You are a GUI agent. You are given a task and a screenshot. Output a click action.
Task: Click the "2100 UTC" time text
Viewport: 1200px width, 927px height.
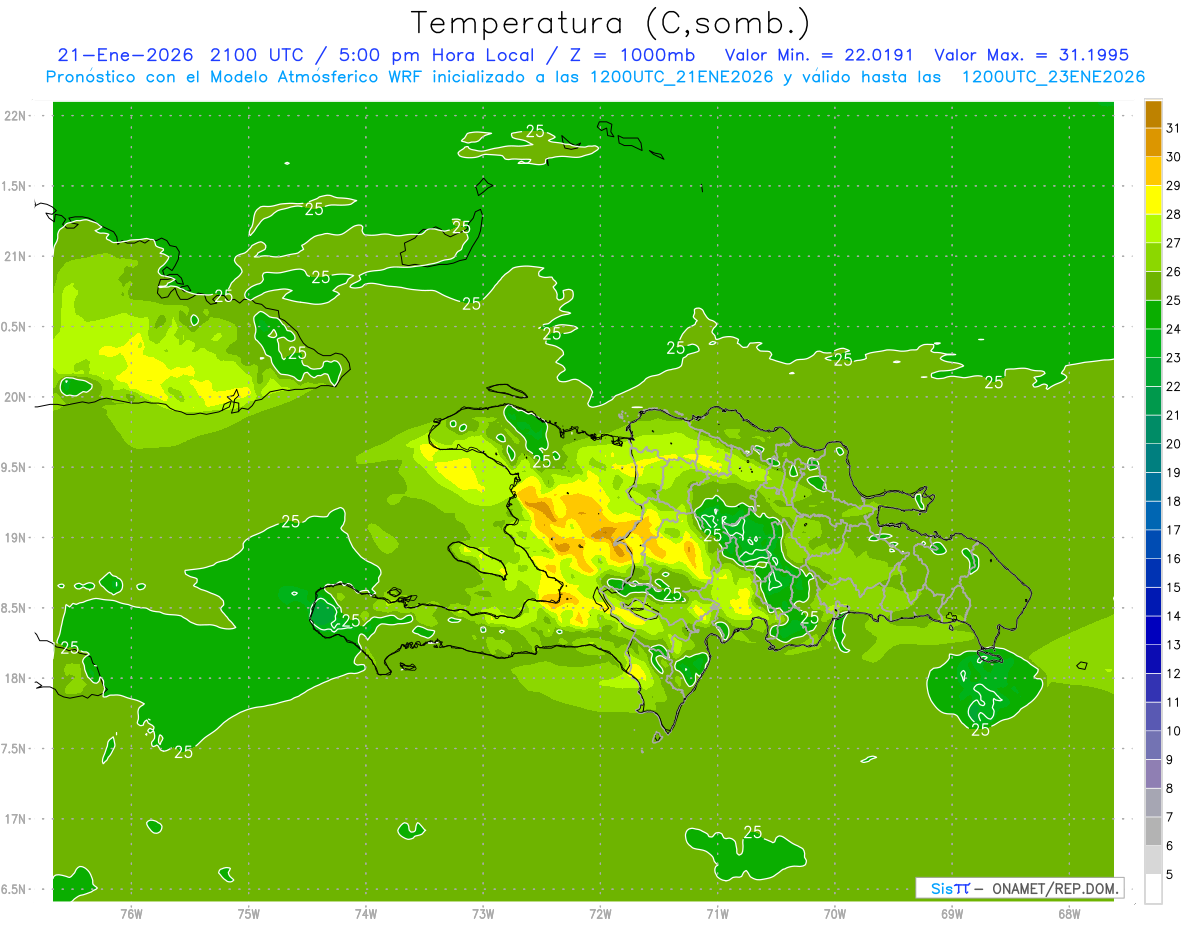click(x=255, y=54)
